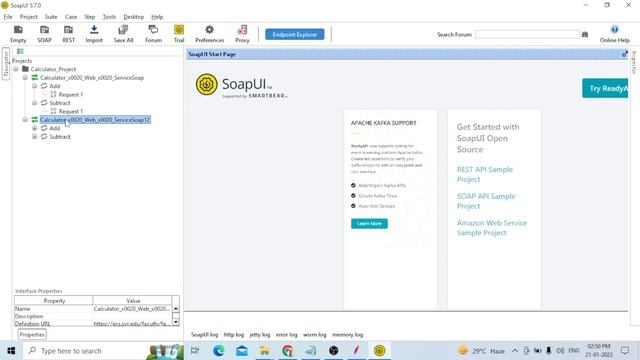
Task: Collapse the ServiceSoap12 interface node
Action: point(25,120)
